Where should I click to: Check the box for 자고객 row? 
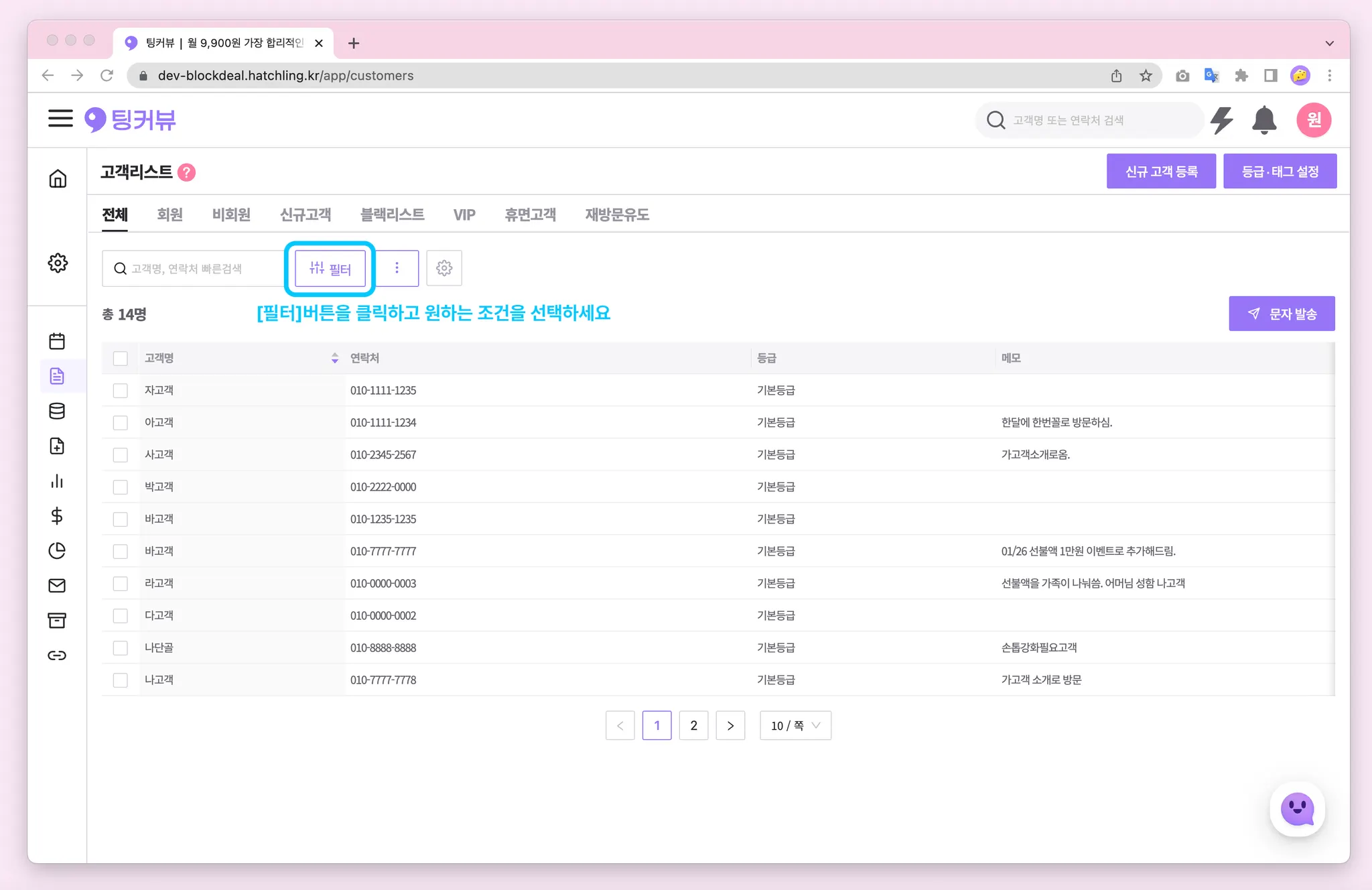point(121,391)
